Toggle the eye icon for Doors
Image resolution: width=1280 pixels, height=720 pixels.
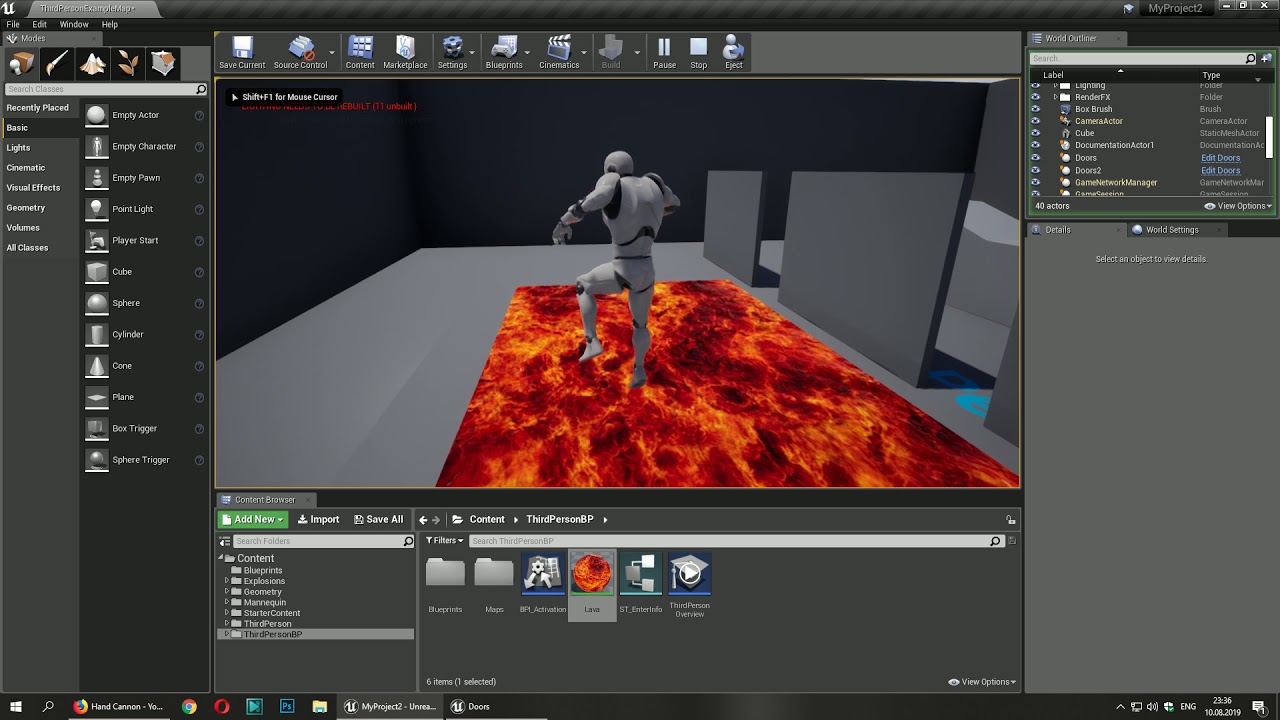[1035, 158]
